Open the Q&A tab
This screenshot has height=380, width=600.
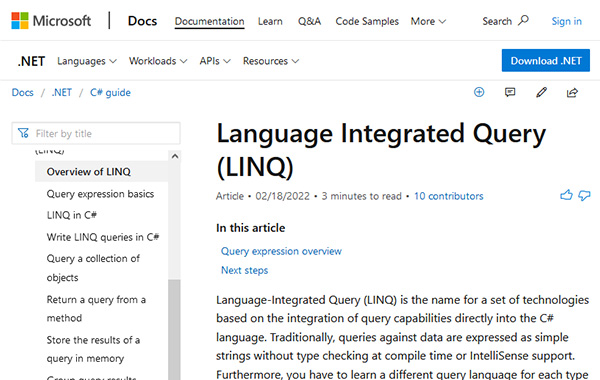(309, 21)
